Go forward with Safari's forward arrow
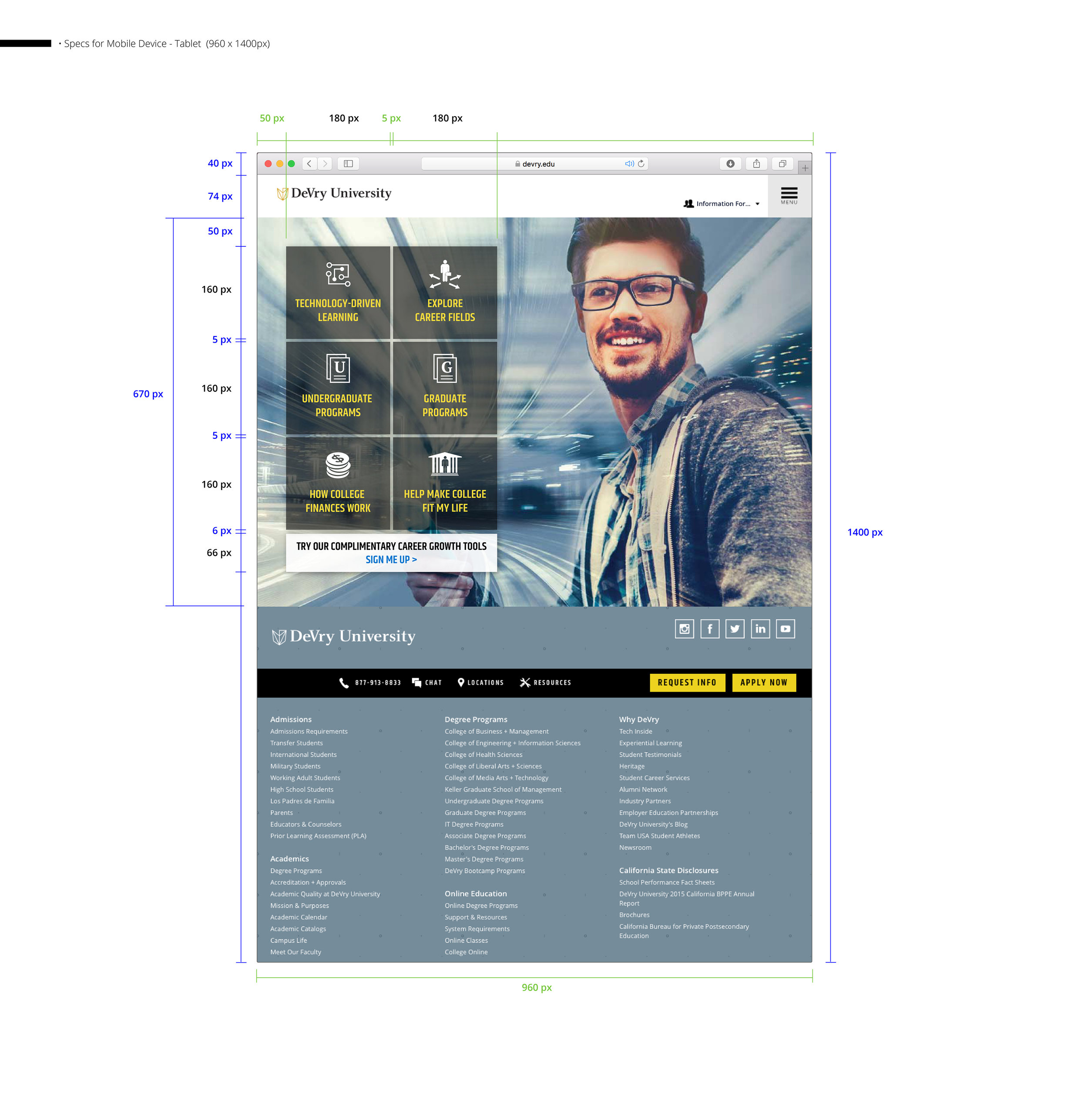This screenshot has height=1120, width=1088. click(325, 163)
